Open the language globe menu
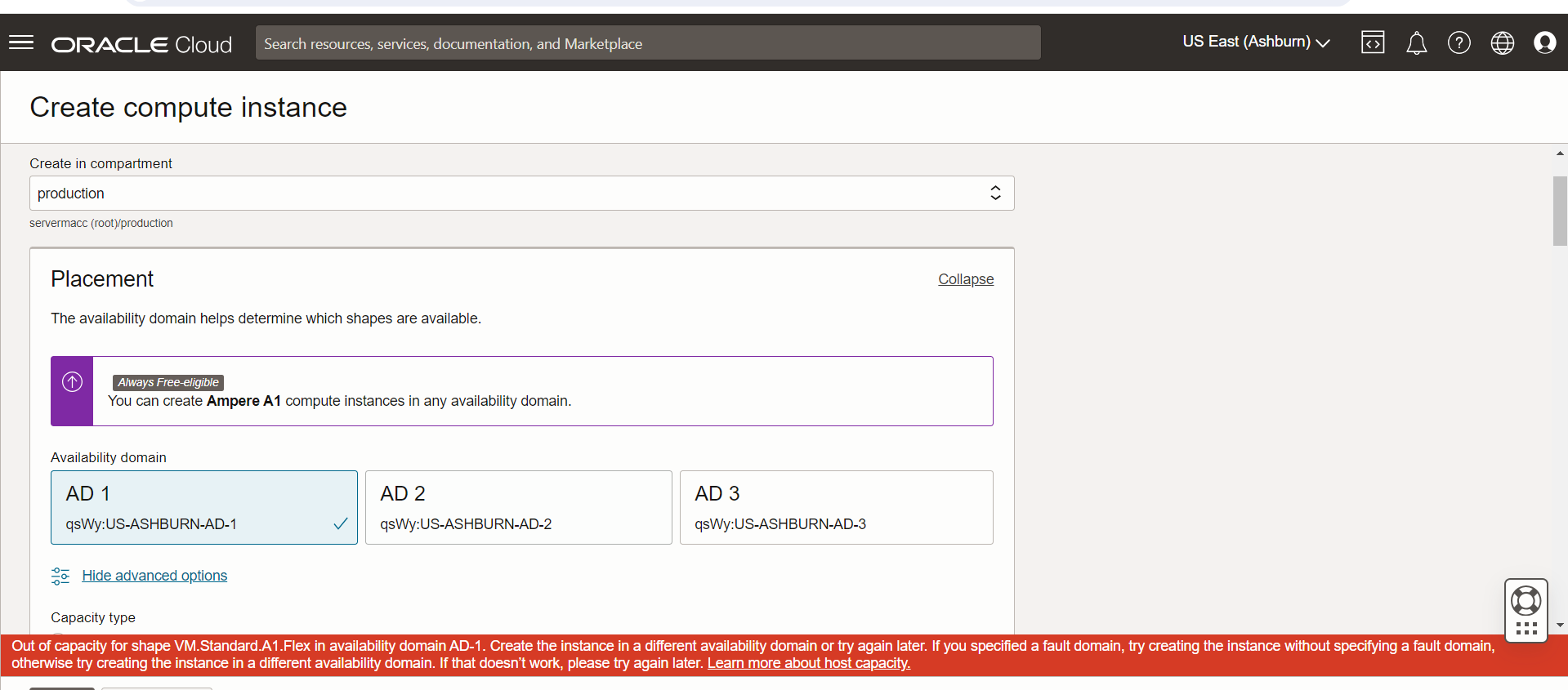 tap(1503, 42)
